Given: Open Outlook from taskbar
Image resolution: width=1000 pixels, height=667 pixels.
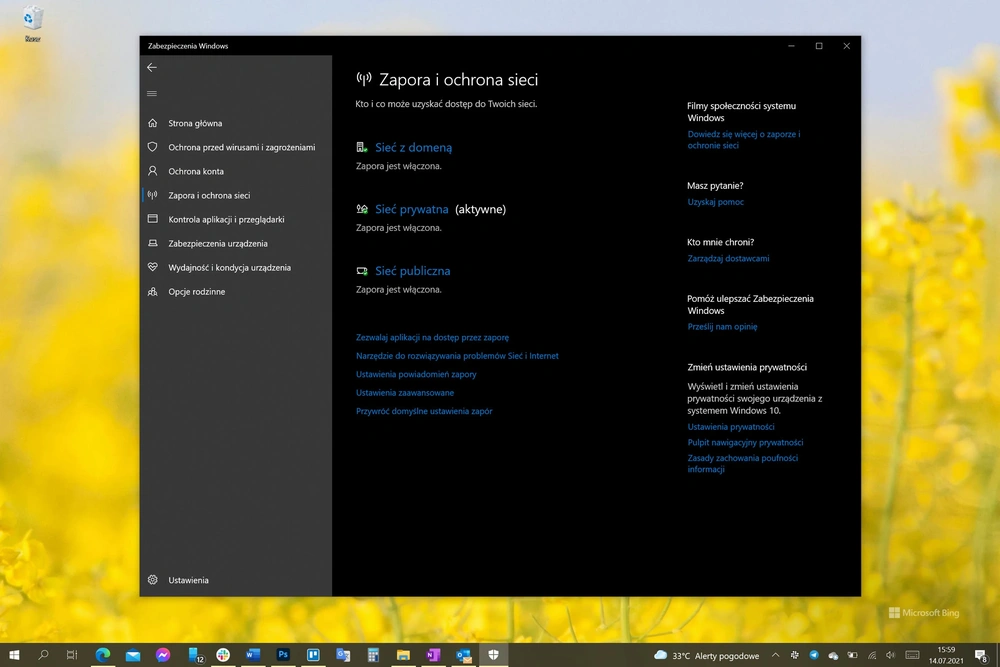Looking at the screenshot, I should (464, 655).
